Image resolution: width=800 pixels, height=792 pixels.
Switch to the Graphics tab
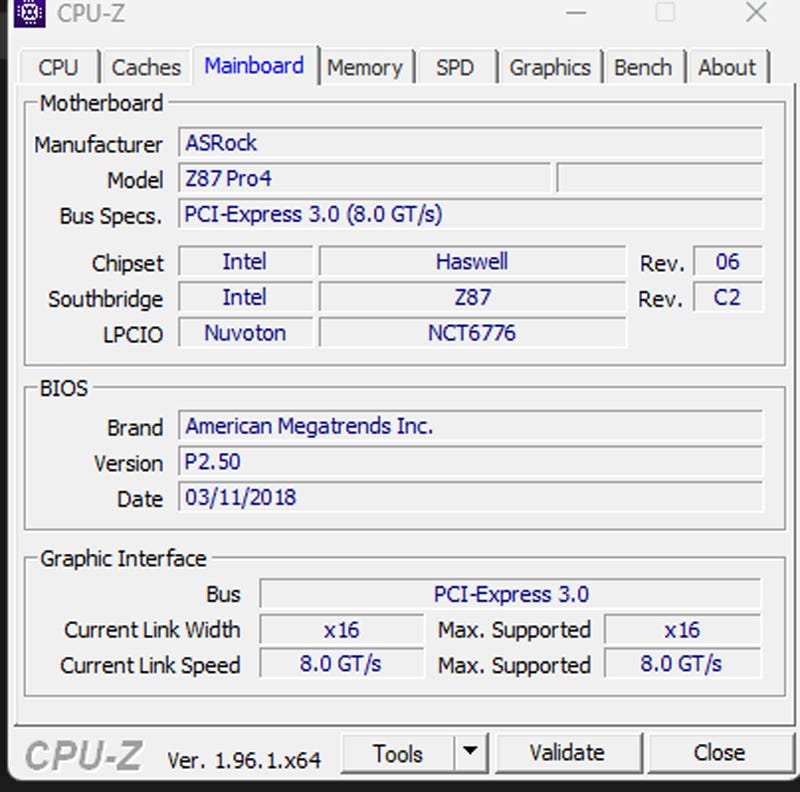click(550, 67)
